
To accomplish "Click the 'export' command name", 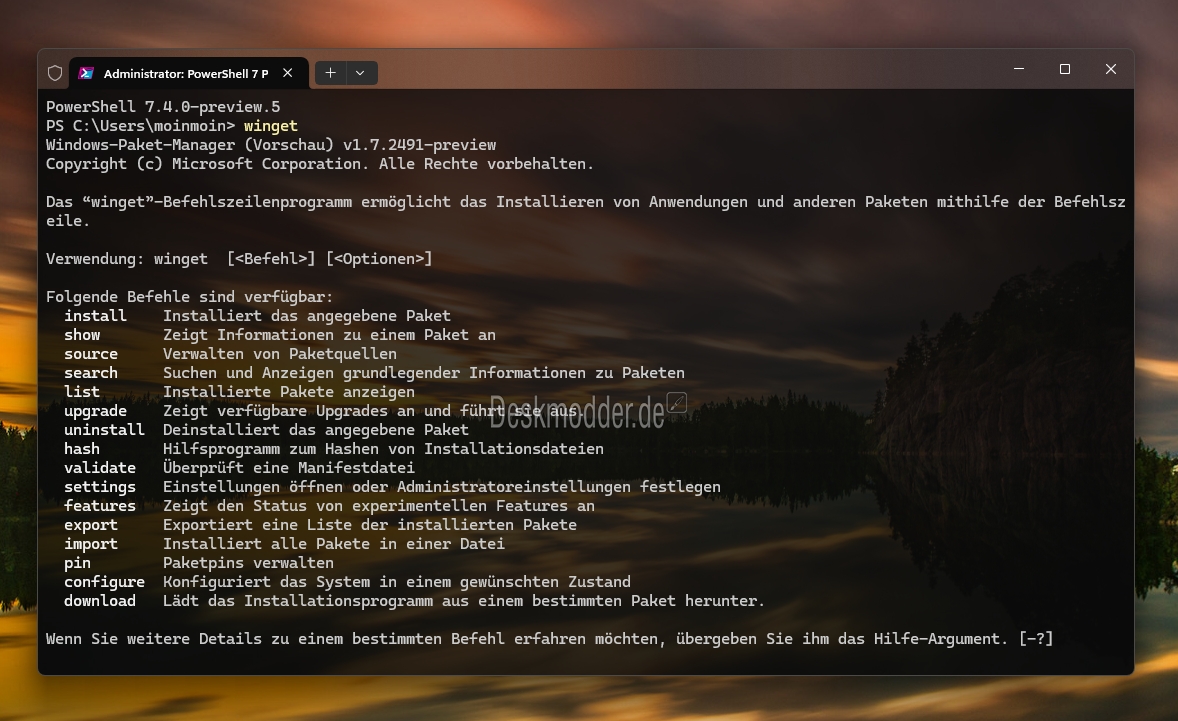I will (x=91, y=525).
